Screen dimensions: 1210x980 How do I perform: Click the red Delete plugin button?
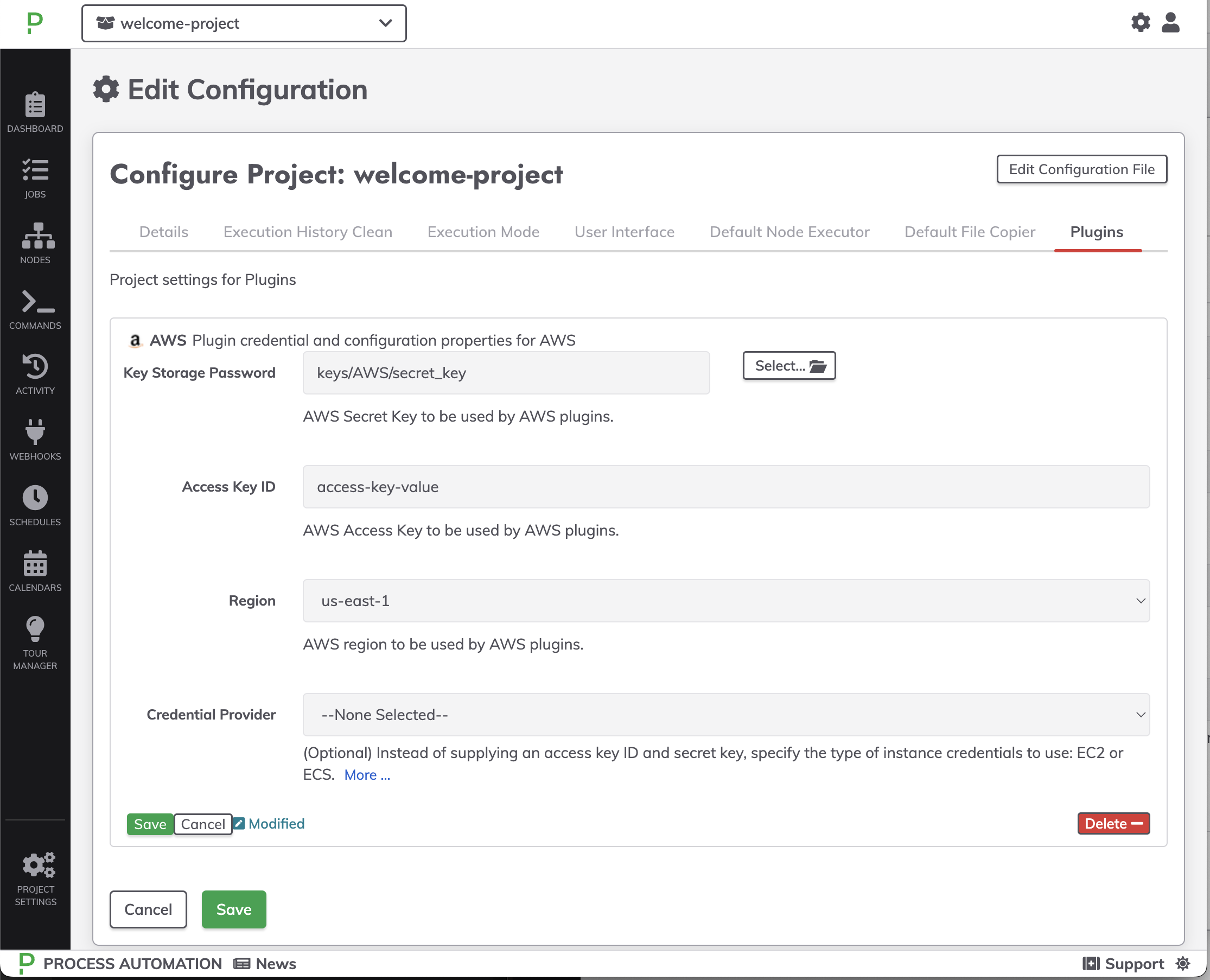[x=1113, y=824]
